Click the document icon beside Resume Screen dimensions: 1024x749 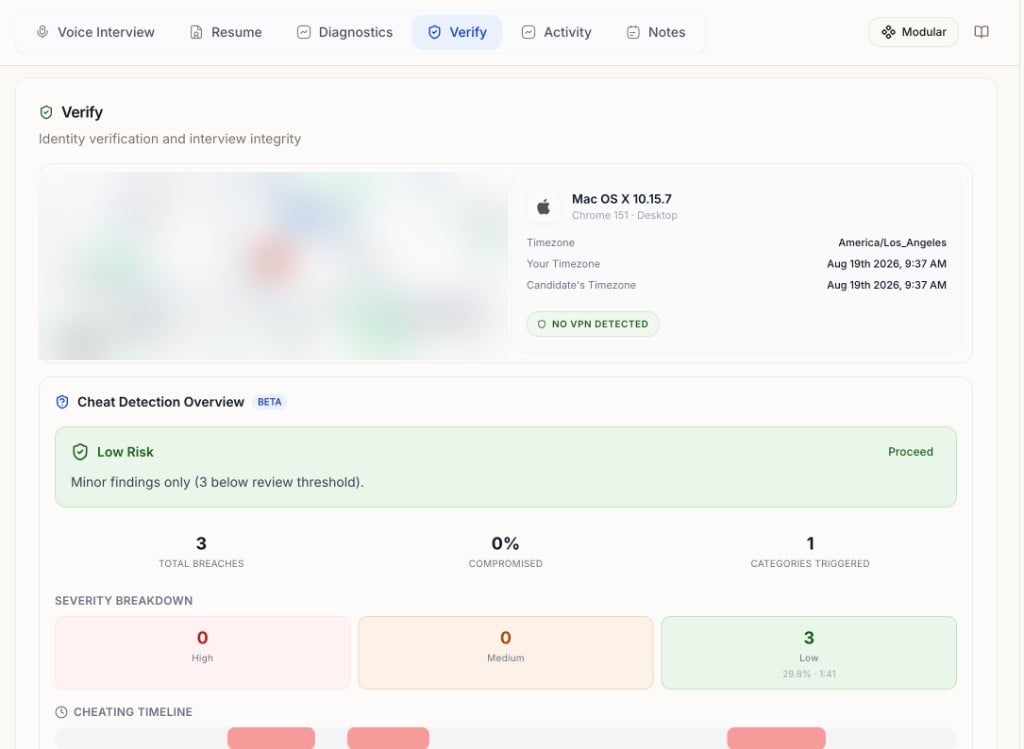pyautogui.click(x=196, y=32)
